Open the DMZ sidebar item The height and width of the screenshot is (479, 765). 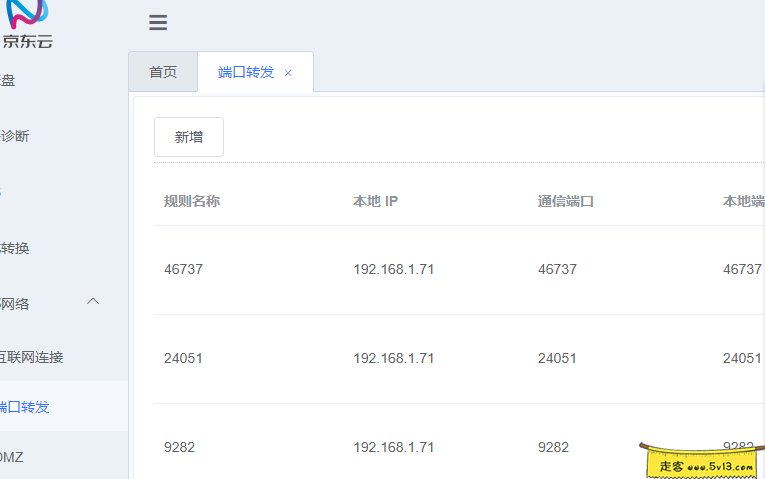(x=11, y=457)
